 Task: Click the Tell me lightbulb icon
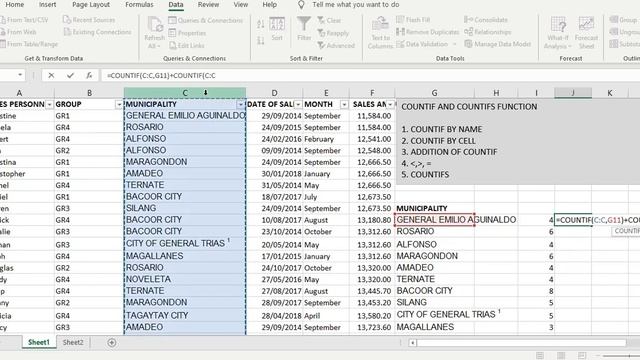(301, 5)
